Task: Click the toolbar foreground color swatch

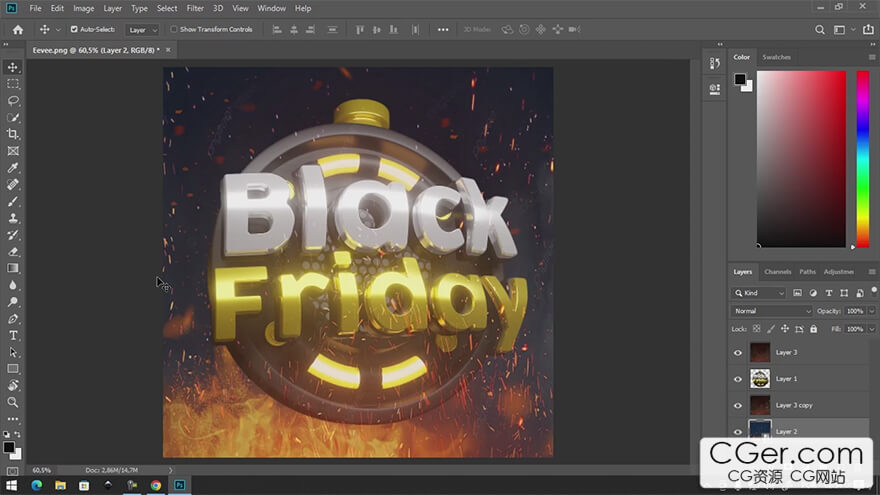Action: [x=8, y=447]
